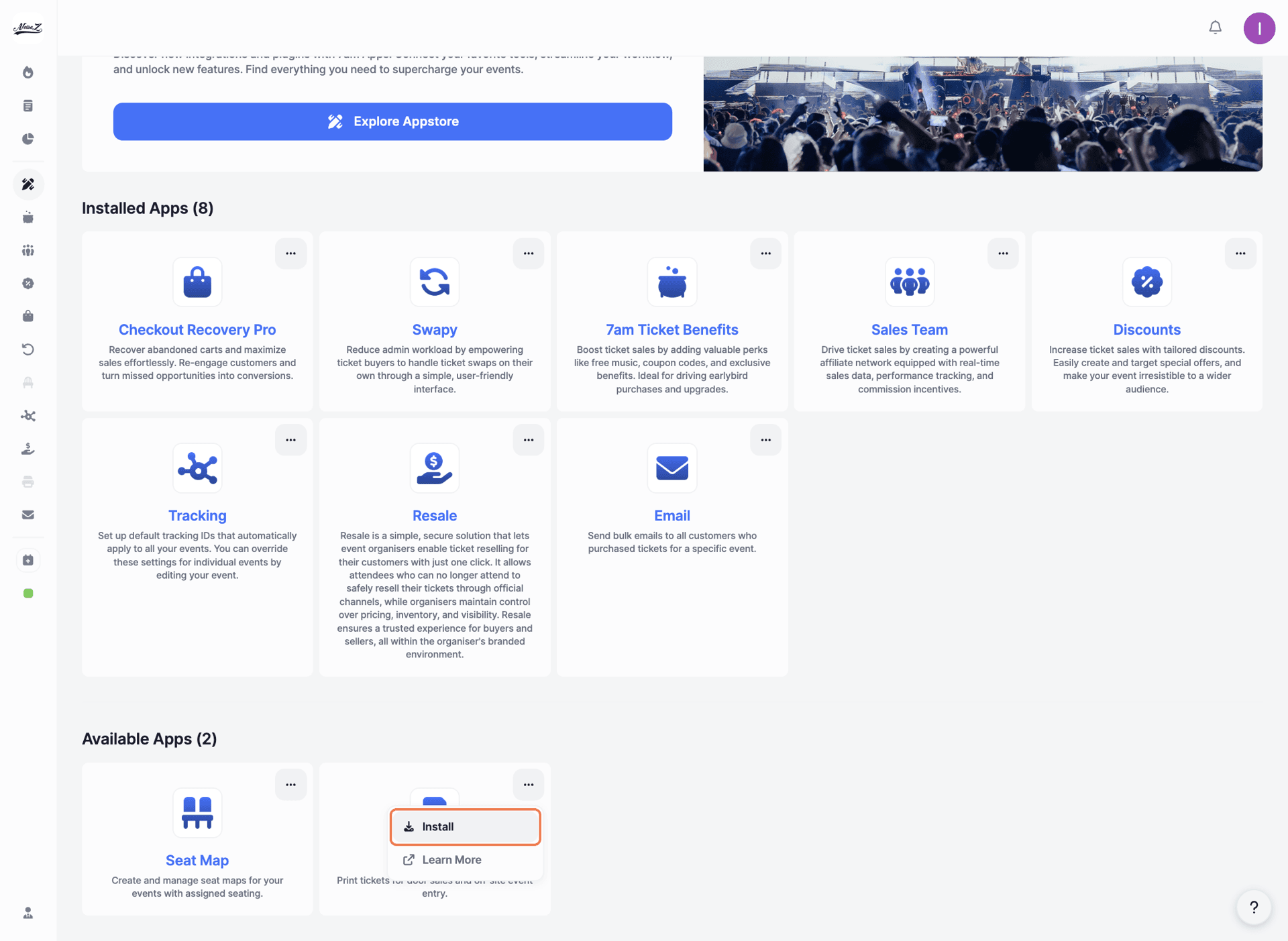Click the Explore Appstore button
The width and height of the screenshot is (1288, 941).
coord(392,121)
